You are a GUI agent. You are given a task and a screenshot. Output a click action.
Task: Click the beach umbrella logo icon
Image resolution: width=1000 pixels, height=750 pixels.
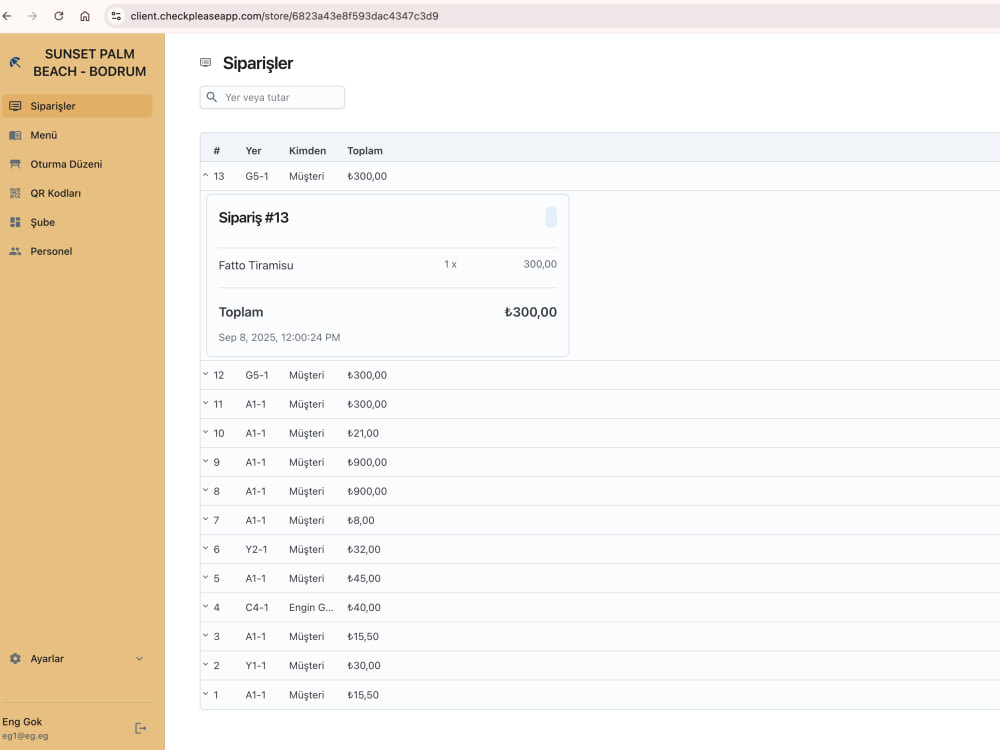pyautogui.click(x=15, y=62)
